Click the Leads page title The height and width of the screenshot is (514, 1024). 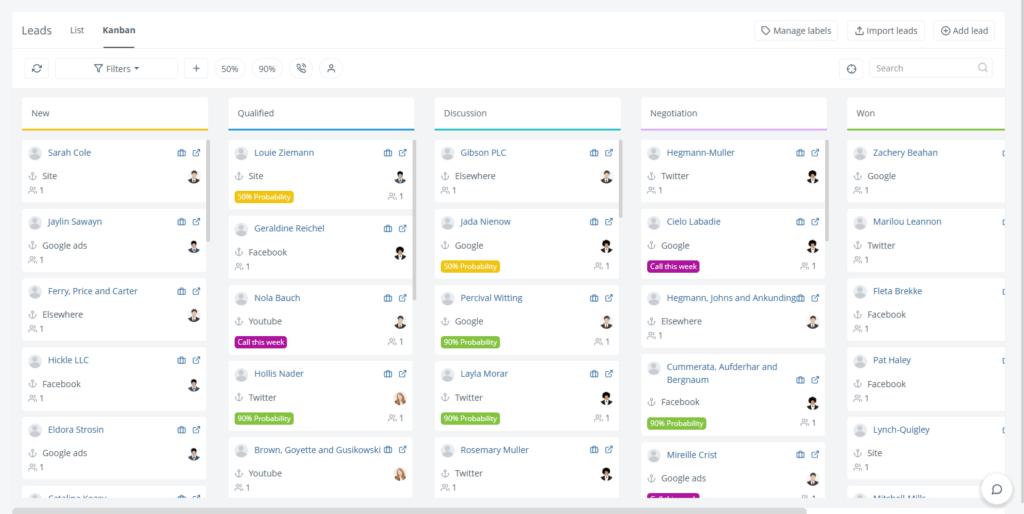click(x=37, y=31)
